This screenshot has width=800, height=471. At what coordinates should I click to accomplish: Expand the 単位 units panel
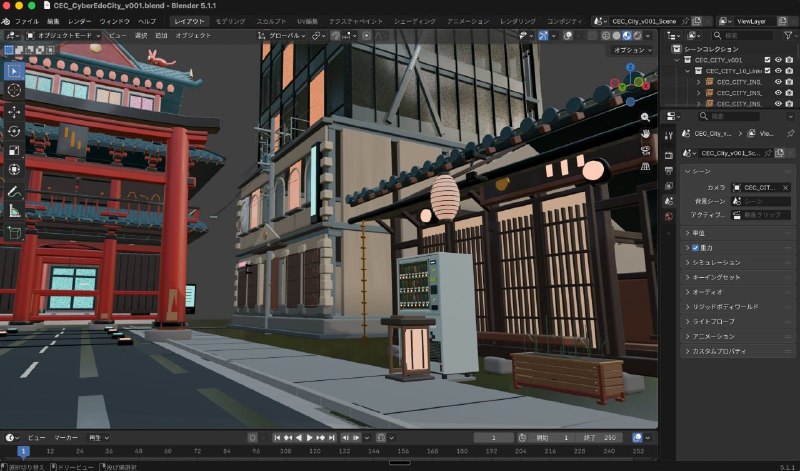738,233
